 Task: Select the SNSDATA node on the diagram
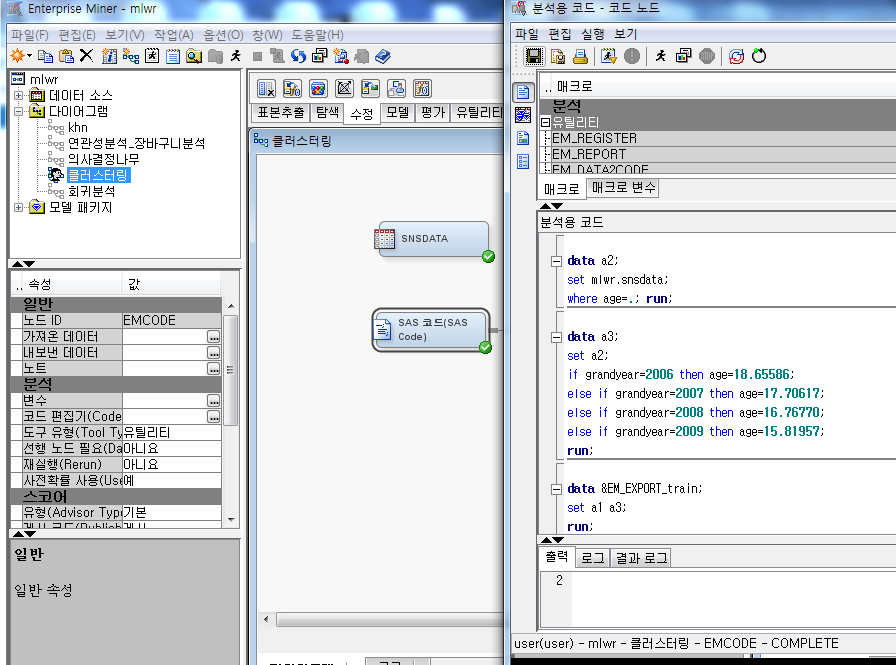[x=430, y=240]
